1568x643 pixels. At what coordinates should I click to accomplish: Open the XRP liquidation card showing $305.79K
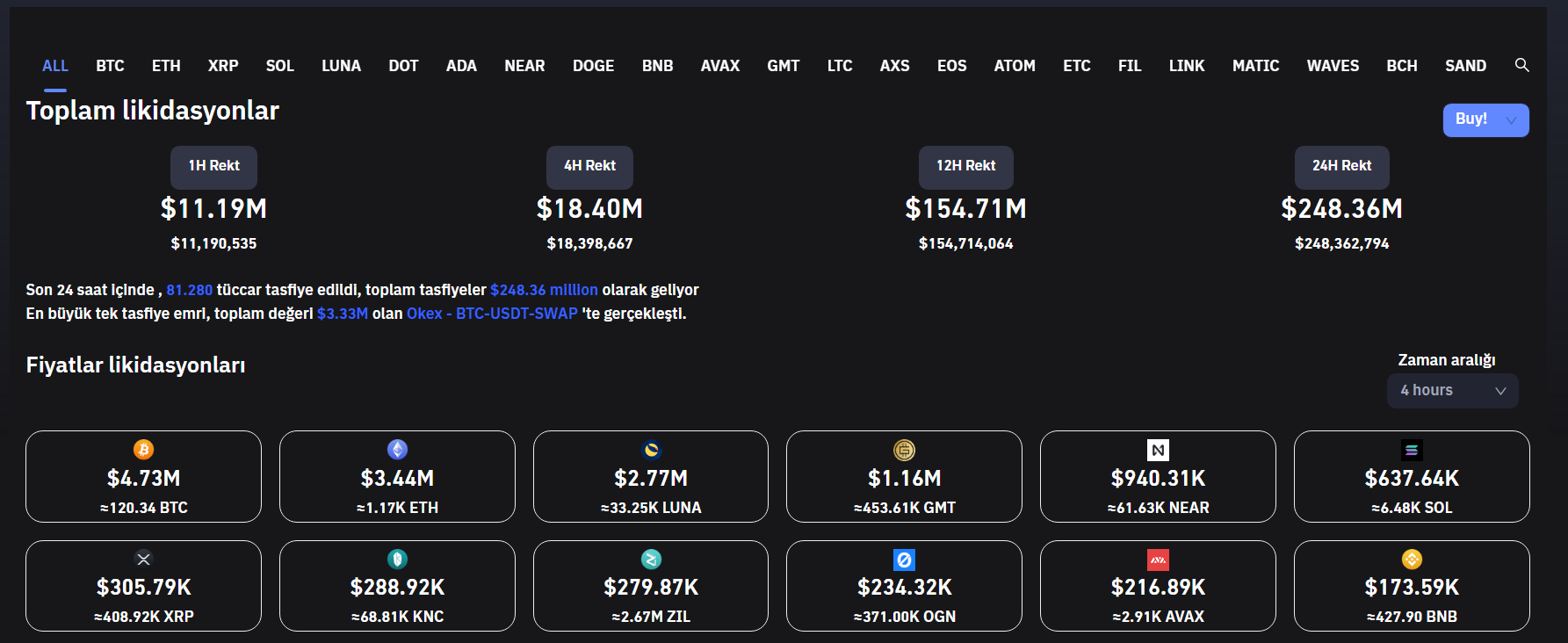(x=143, y=586)
